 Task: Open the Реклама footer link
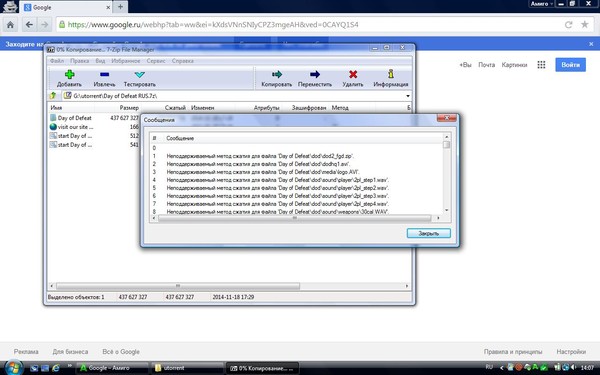click(26, 352)
